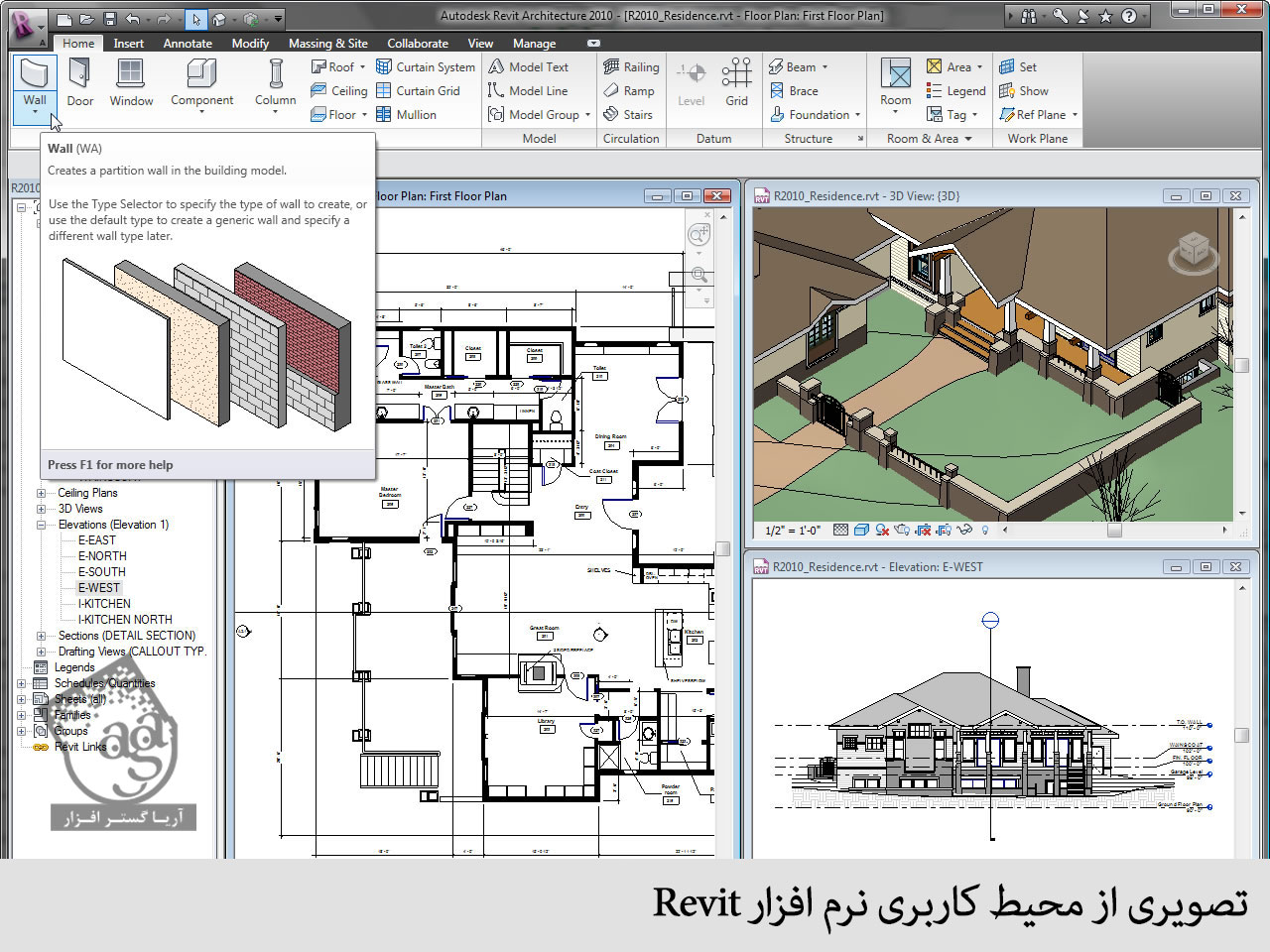Switch to the Insert ribbon tab
The height and width of the screenshot is (952, 1270).
point(128,43)
